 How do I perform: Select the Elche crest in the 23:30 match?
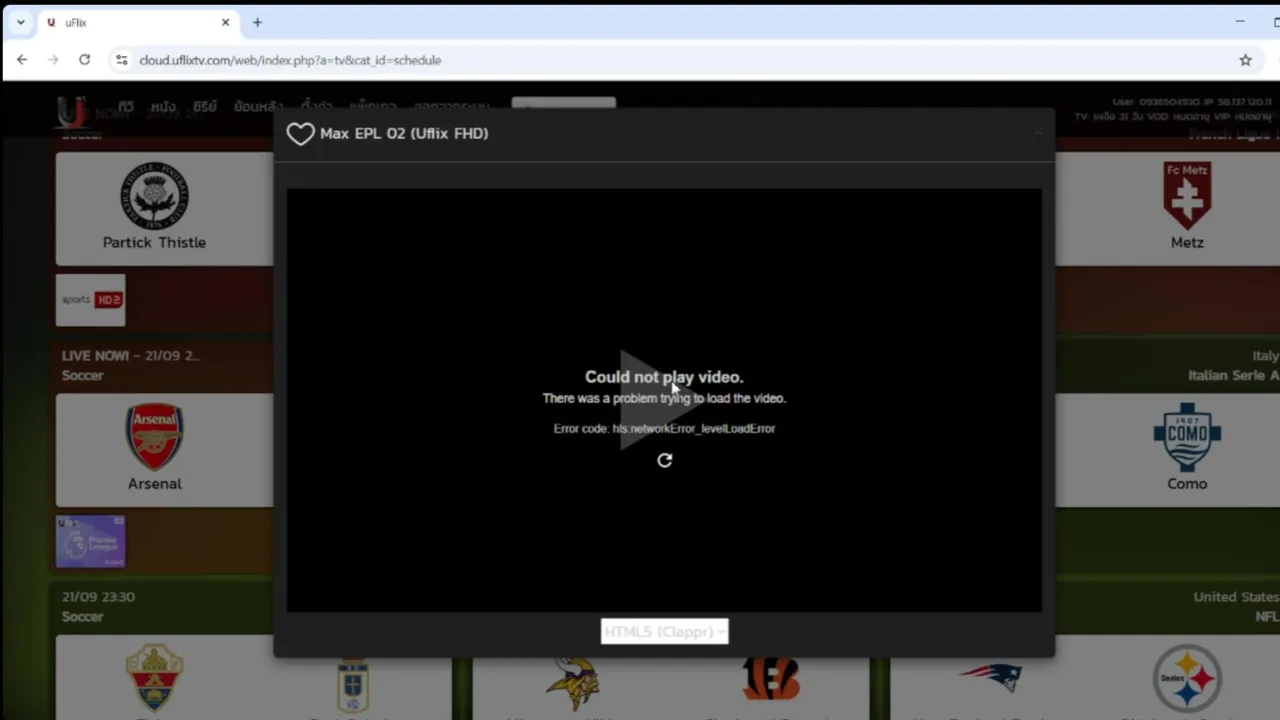pyautogui.click(x=154, y=678)
